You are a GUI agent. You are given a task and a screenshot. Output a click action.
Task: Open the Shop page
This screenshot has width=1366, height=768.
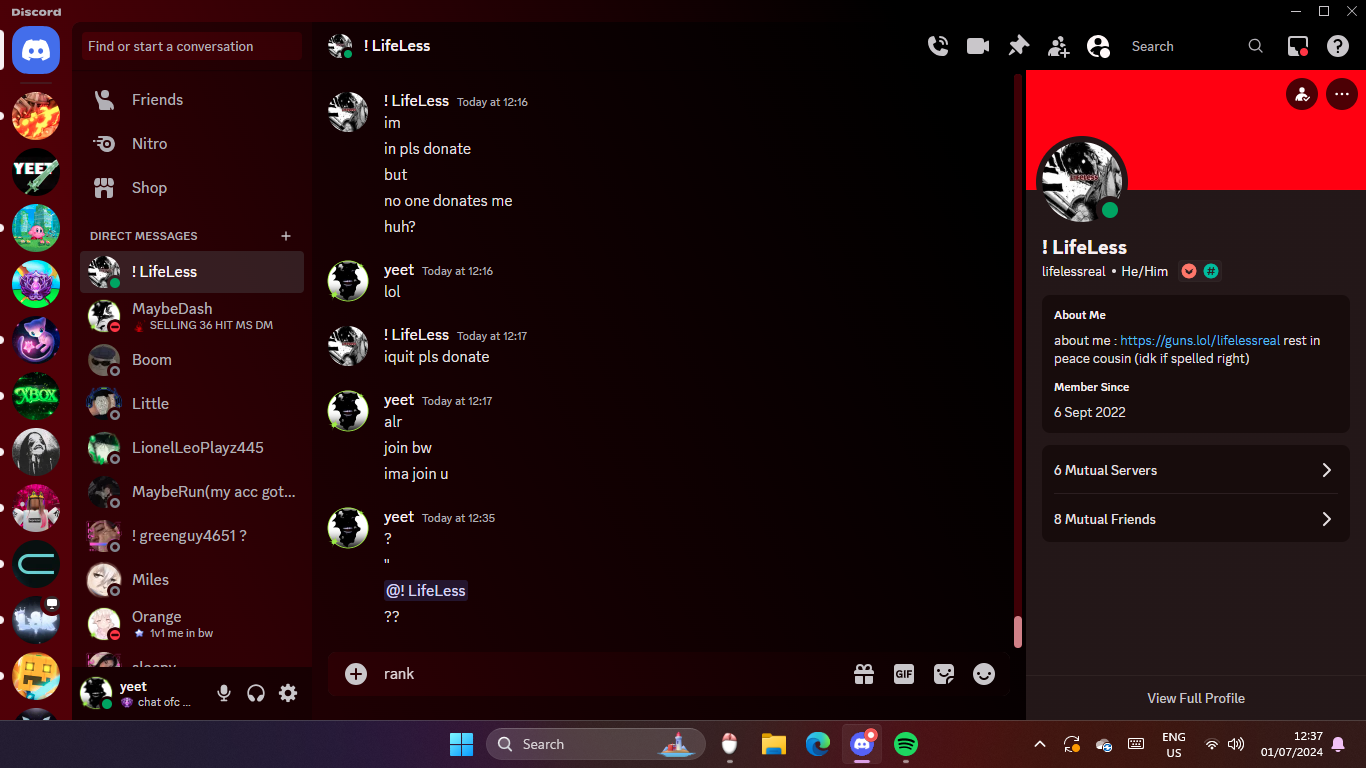click(192, 188)
